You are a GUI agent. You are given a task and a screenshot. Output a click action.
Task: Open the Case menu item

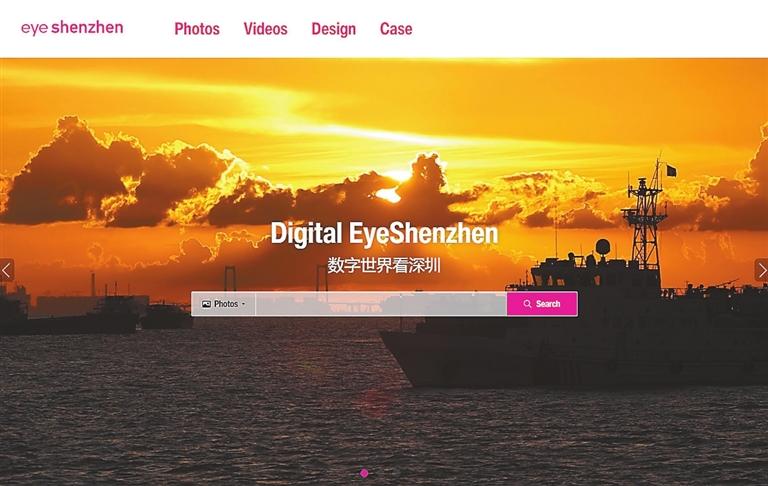(396, 29)
